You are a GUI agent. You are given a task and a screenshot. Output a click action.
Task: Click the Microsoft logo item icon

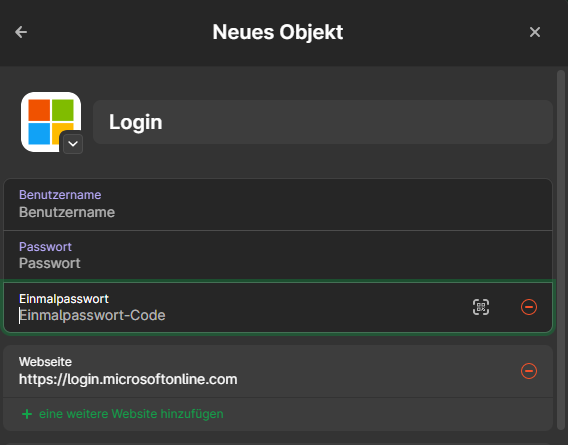point(50,121)
